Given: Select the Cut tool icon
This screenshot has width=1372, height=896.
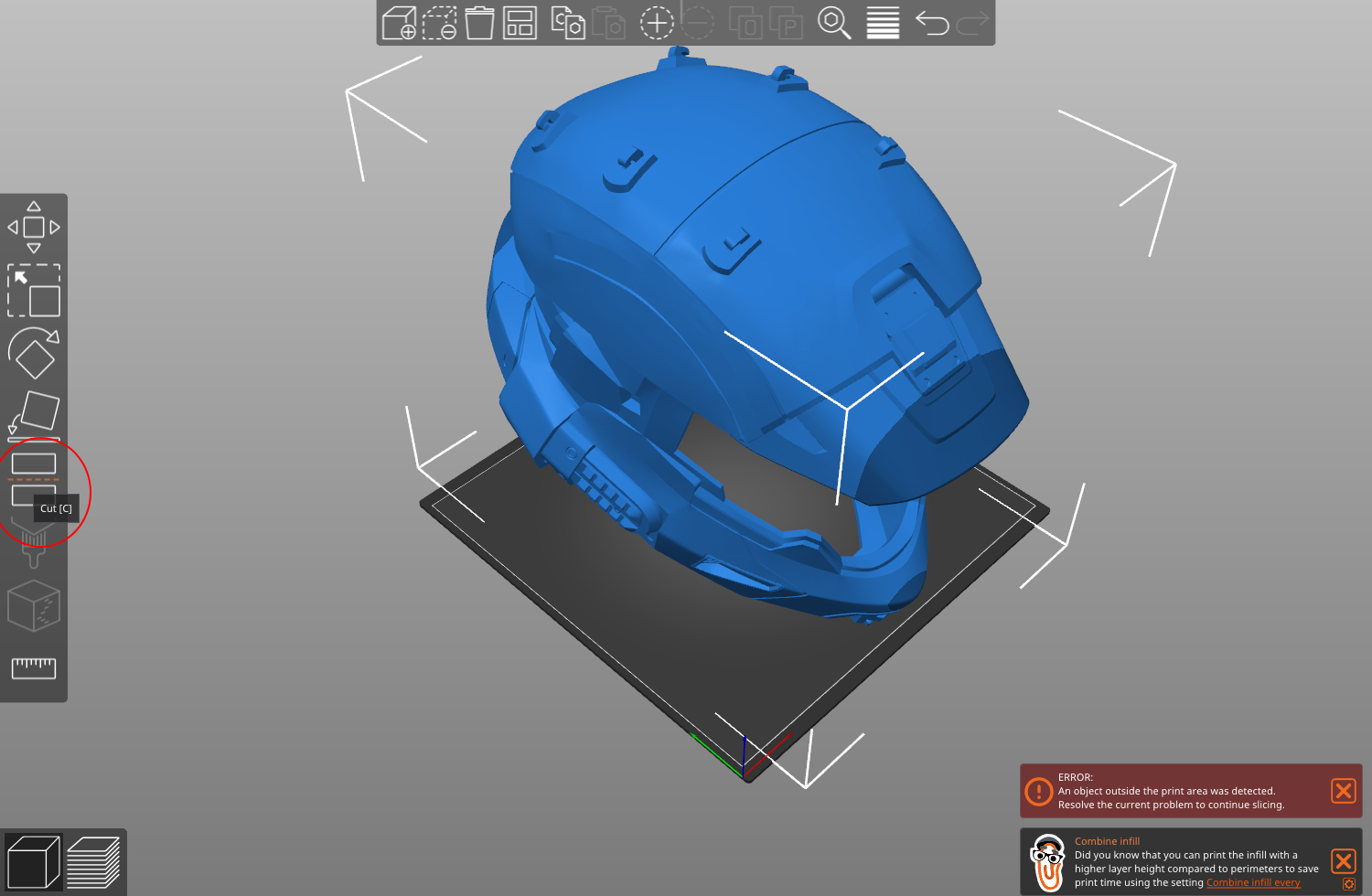Looking at the screenshot, I should pyautogui.click(x=34, y=479).
